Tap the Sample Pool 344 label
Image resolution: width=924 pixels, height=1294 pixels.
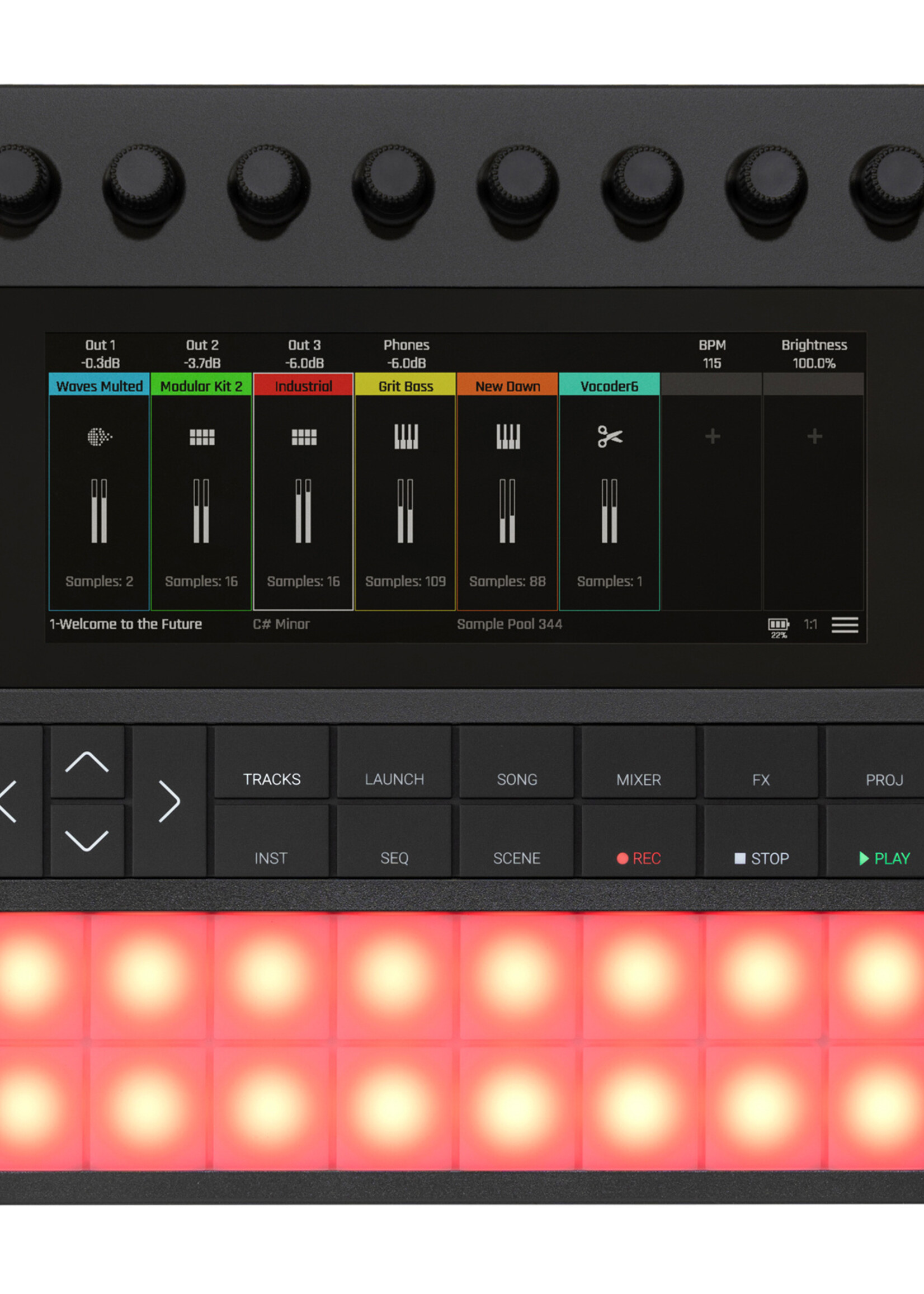[x=510, y=624]
